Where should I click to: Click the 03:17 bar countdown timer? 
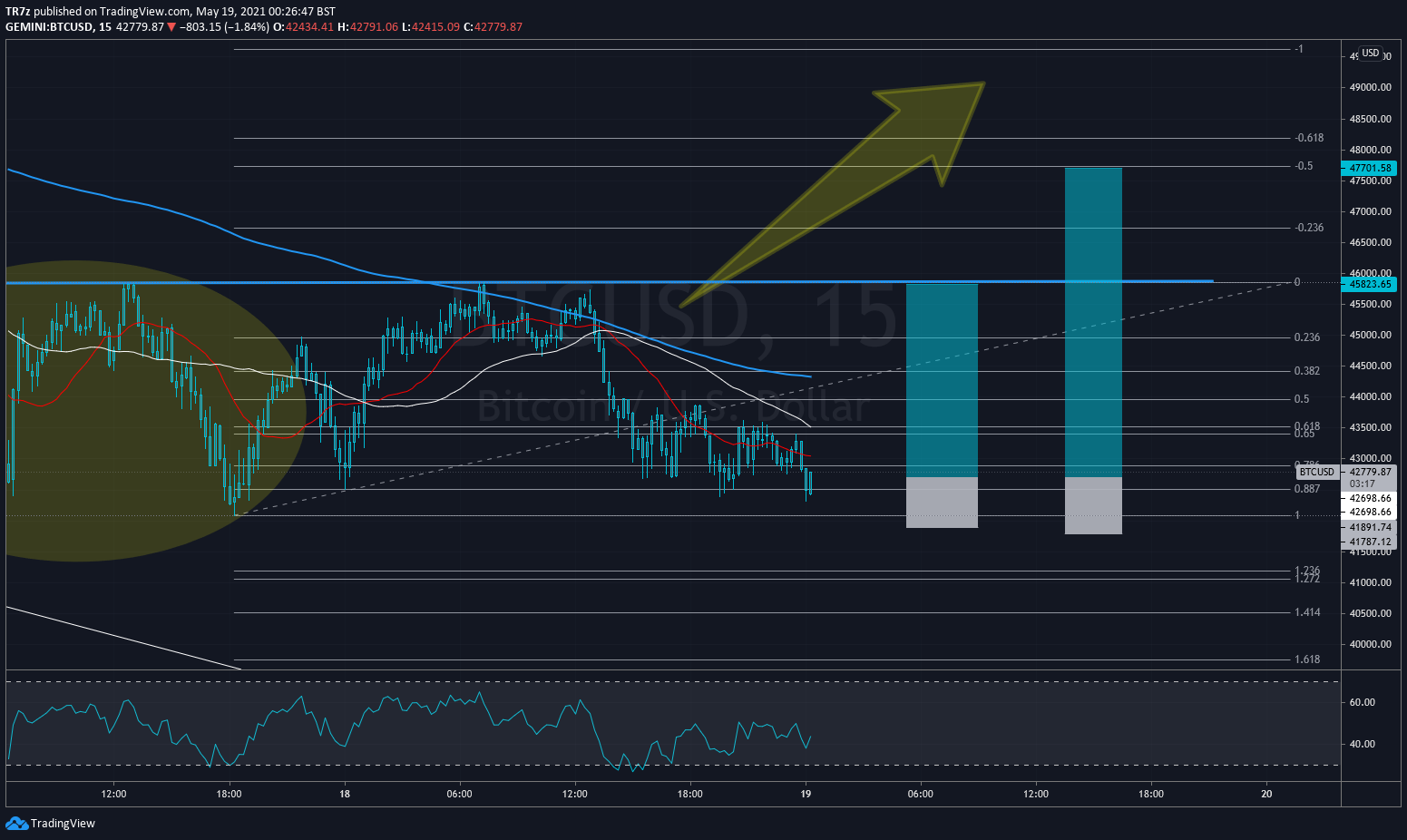(x=1363, y=483)
